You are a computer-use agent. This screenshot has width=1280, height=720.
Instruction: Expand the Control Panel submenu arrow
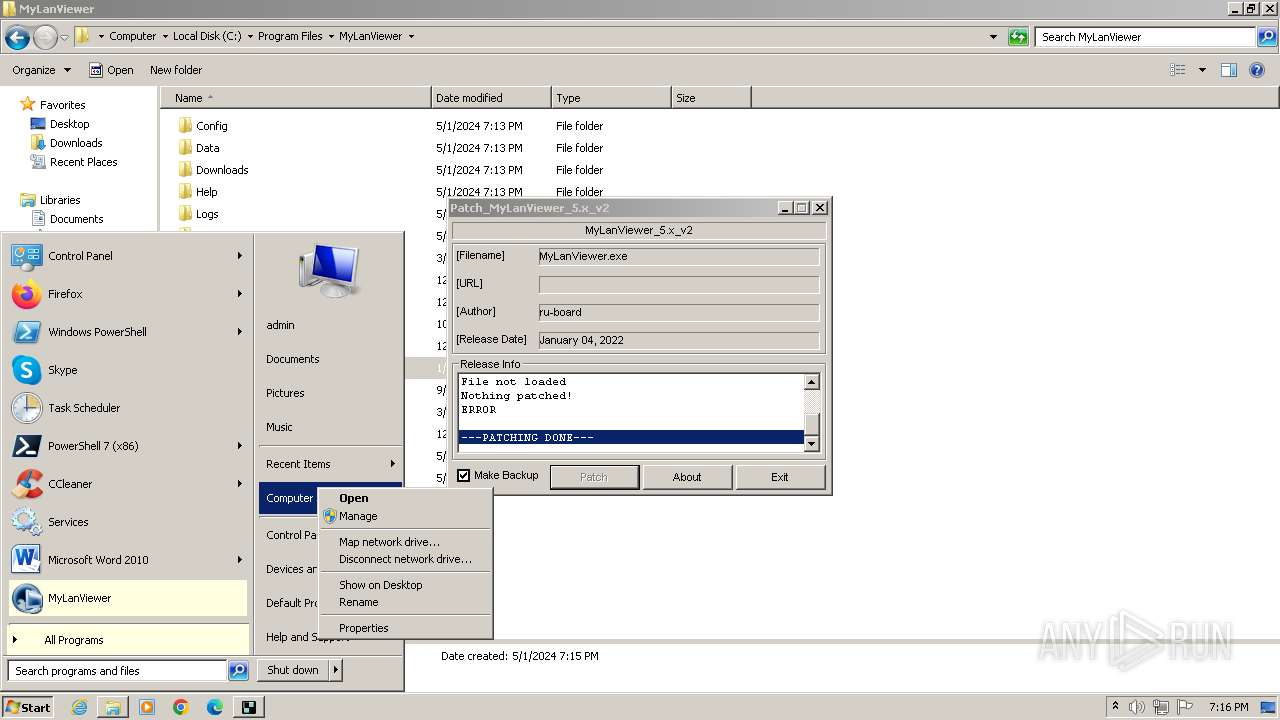click(240, 256)
